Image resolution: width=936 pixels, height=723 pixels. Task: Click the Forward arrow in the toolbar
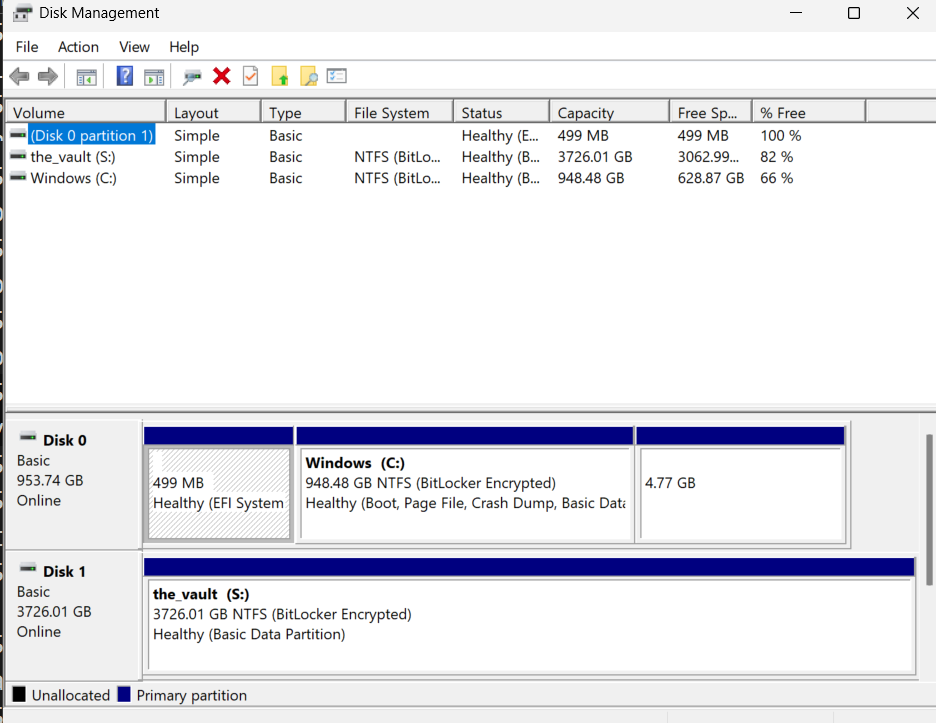(x=48, y=76)
